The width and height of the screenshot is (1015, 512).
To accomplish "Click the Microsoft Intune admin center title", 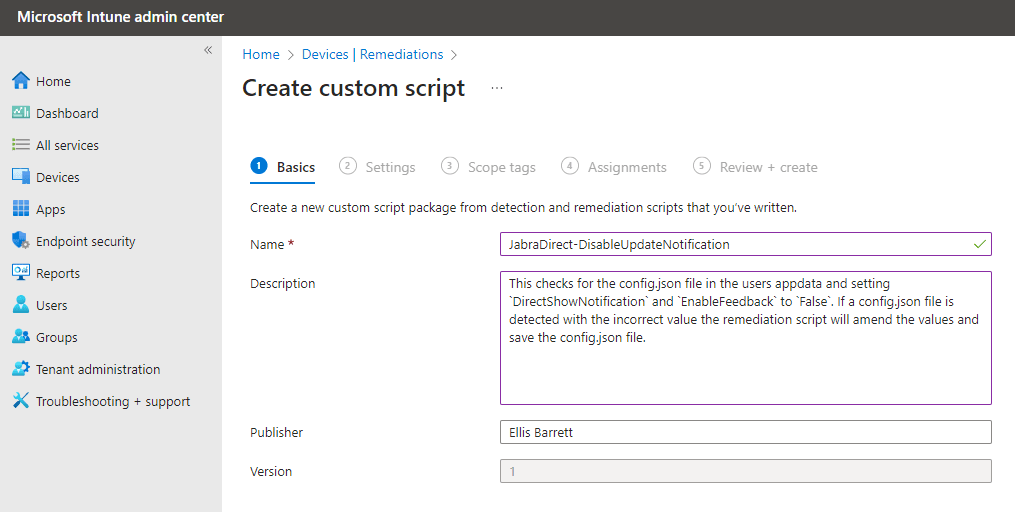I will point(120,17).
